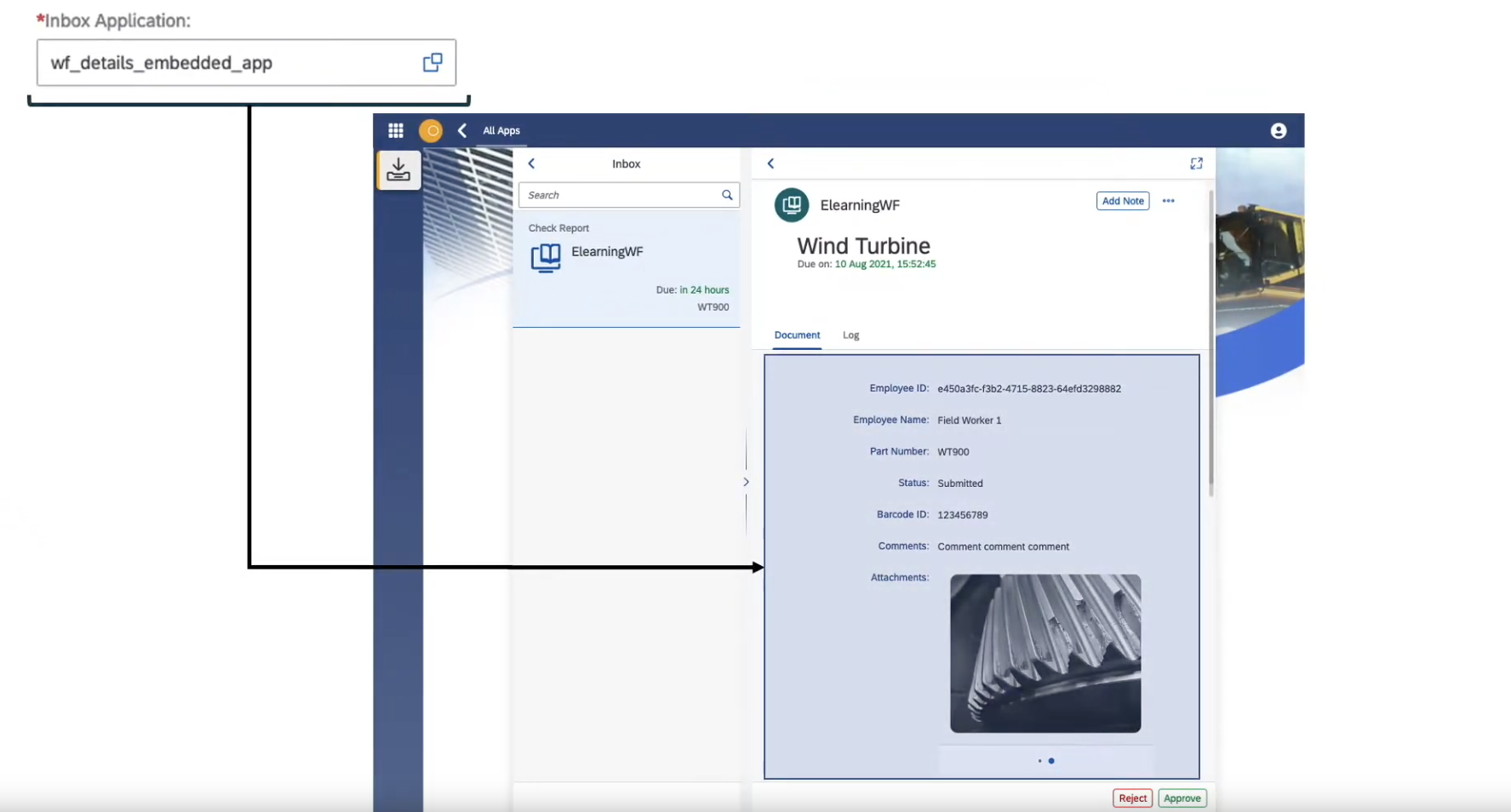The height and width of the screenshot is (812, 1511).
Task: Click the Reject button
Action: (x=1132, y=798)
